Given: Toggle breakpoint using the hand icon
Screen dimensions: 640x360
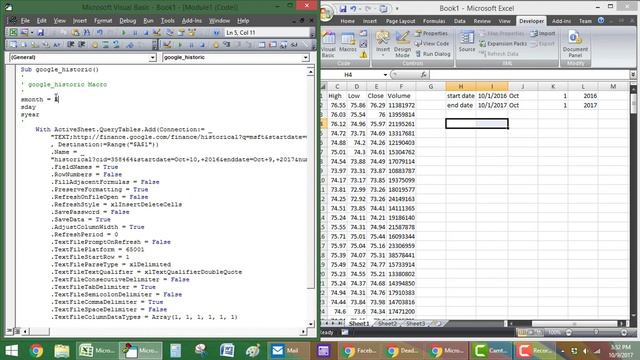Looking at the screenshot, I should pyautogui.click(x=95, y=44).
